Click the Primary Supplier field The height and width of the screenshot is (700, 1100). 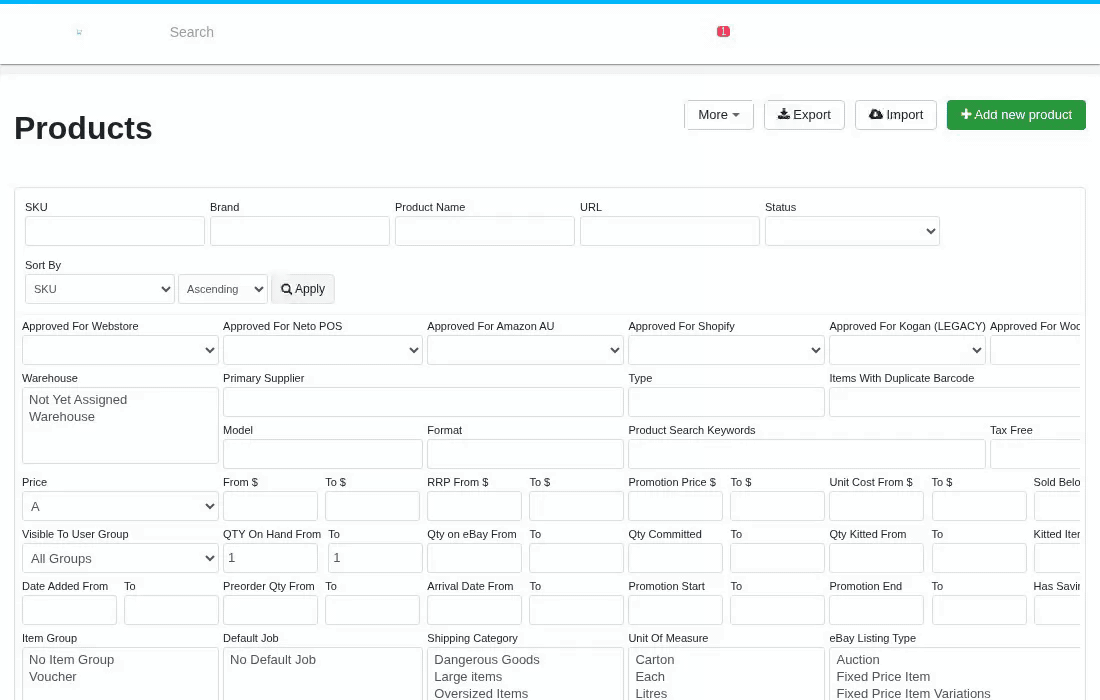423,403
